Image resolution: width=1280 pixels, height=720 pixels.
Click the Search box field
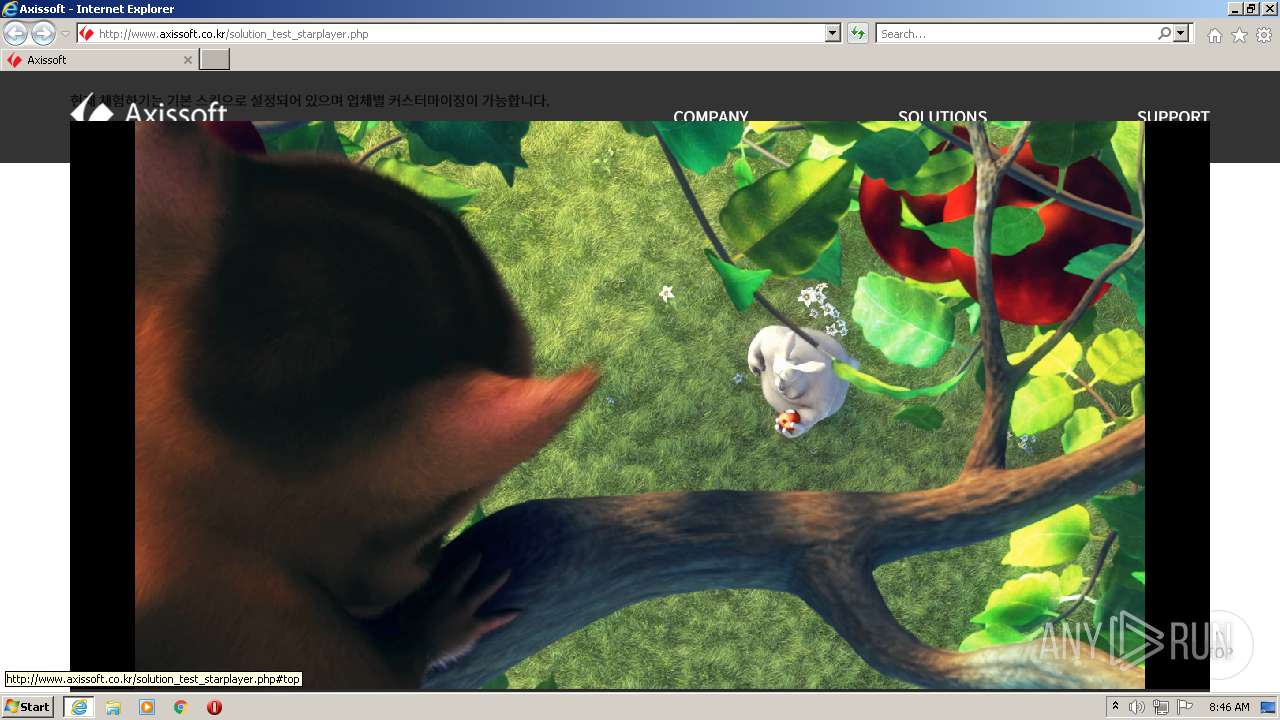1016,34
